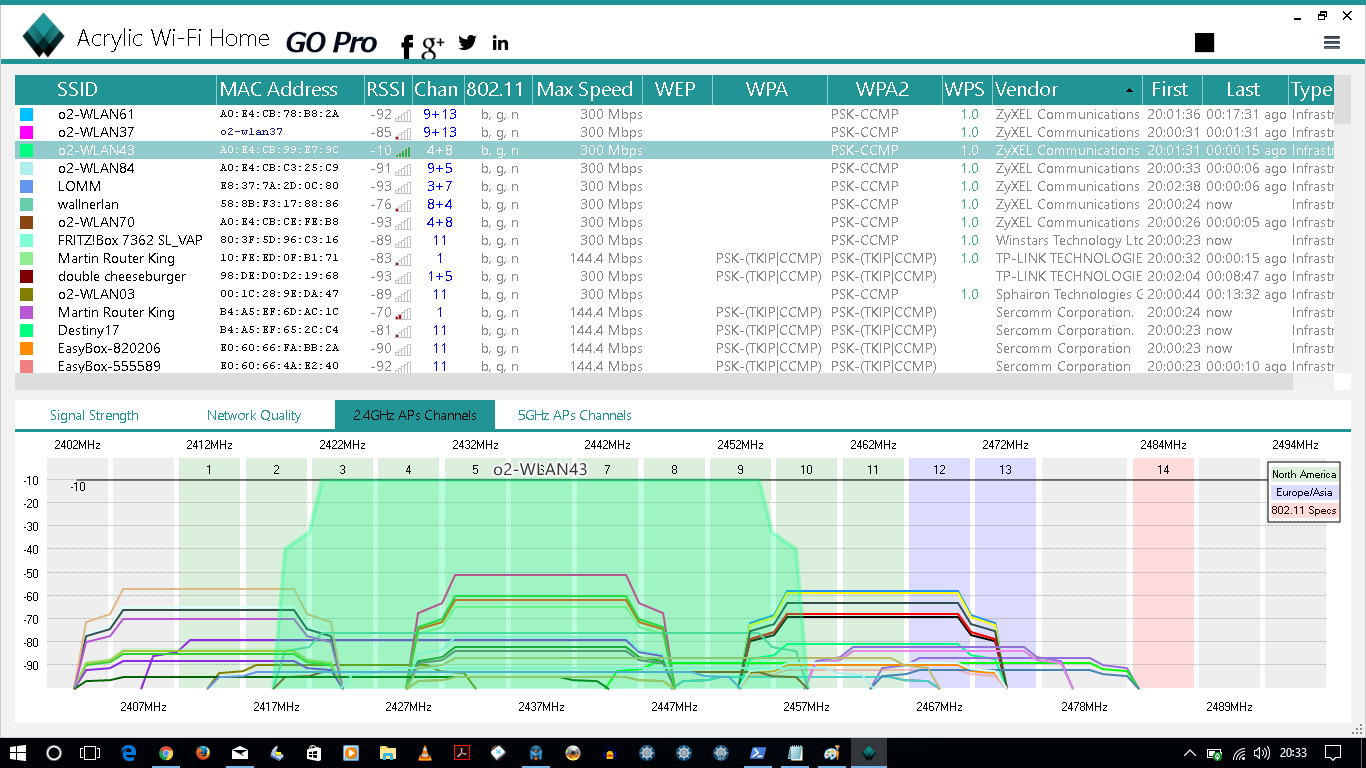Click the First seen column header
Screen dimensions: 1366x768
(x=1172, y=90)
